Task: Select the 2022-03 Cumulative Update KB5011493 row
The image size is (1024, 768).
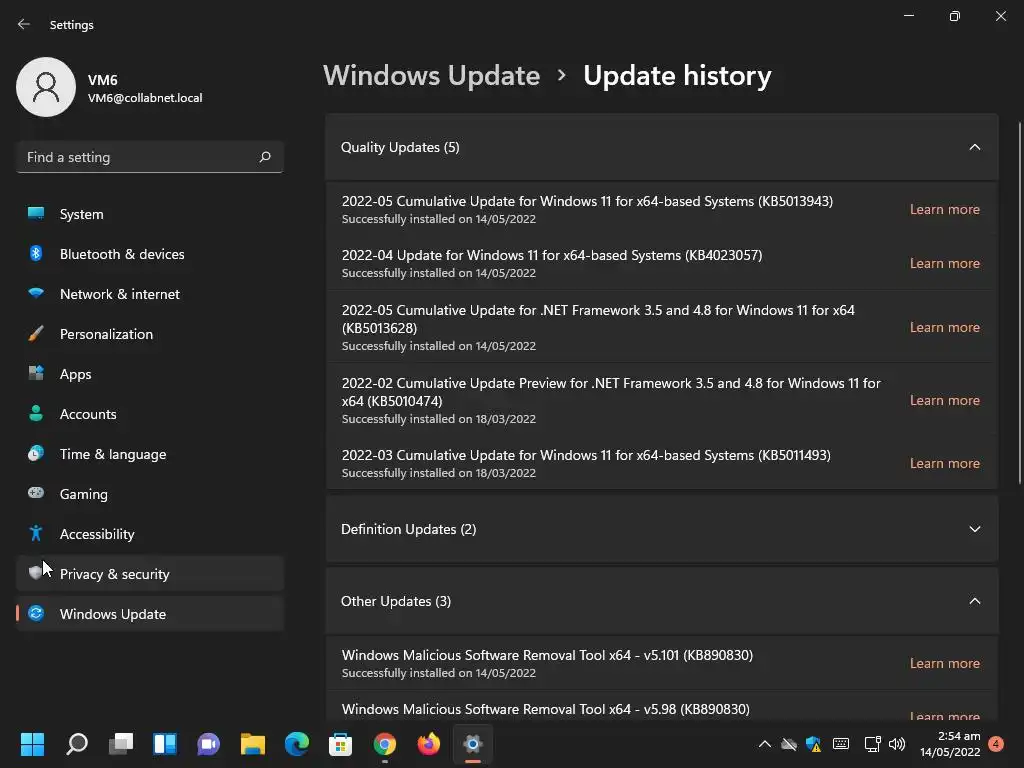Action: 662,463
